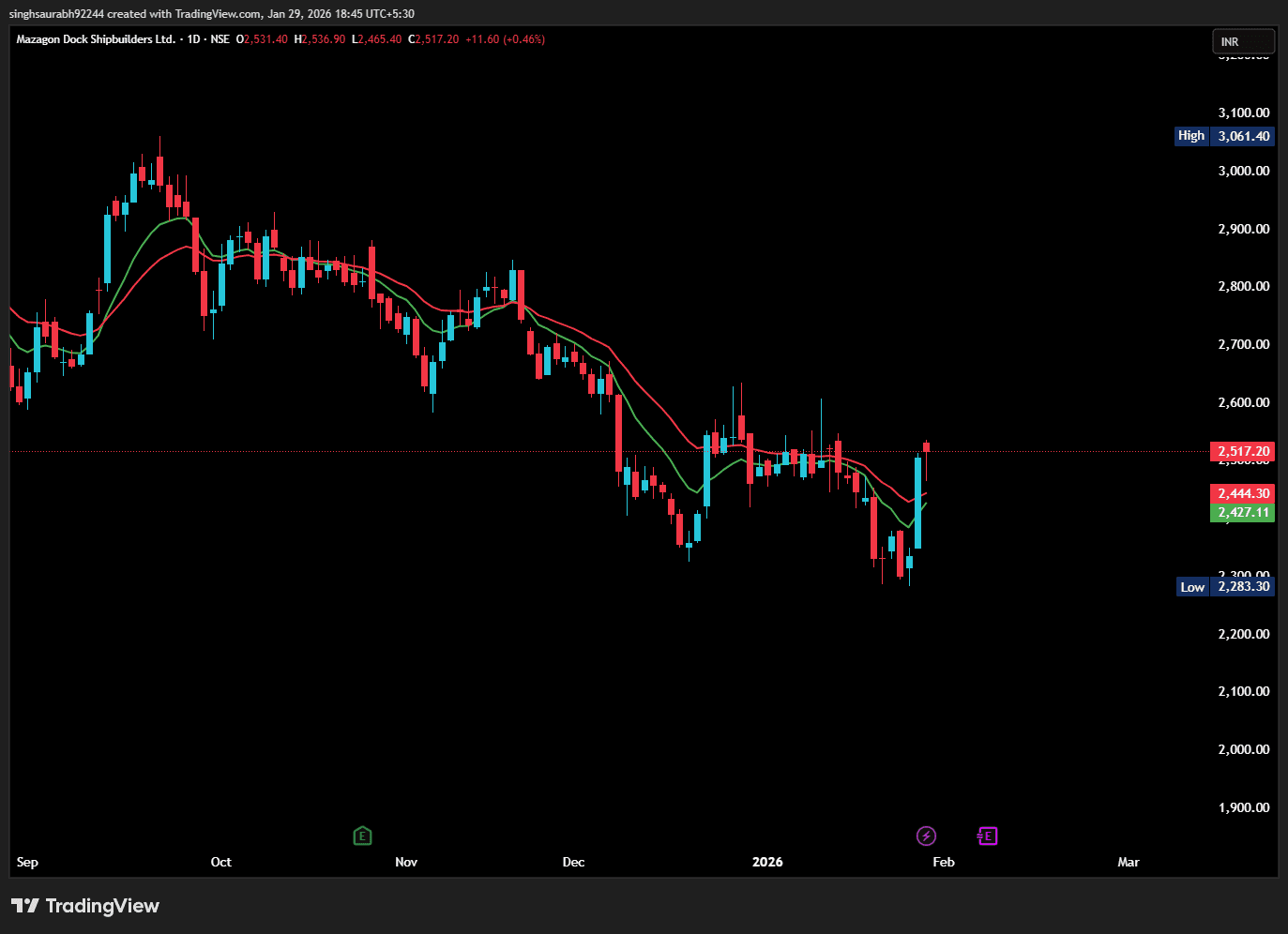Click the Mar label on the time axis
The image size is (1288, 934).
point(1129,862)
